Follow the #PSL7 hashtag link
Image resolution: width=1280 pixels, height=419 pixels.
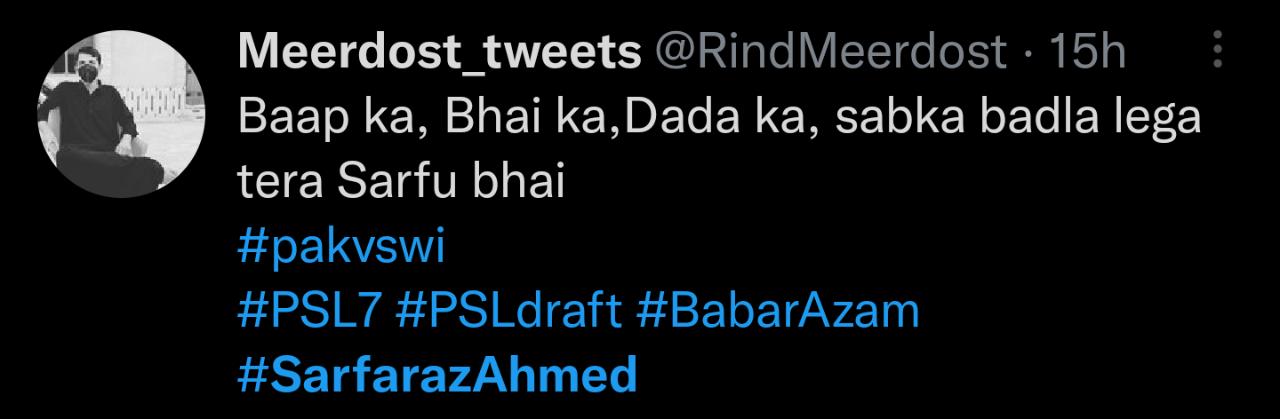pyautogui.click(x=310, y=313)
